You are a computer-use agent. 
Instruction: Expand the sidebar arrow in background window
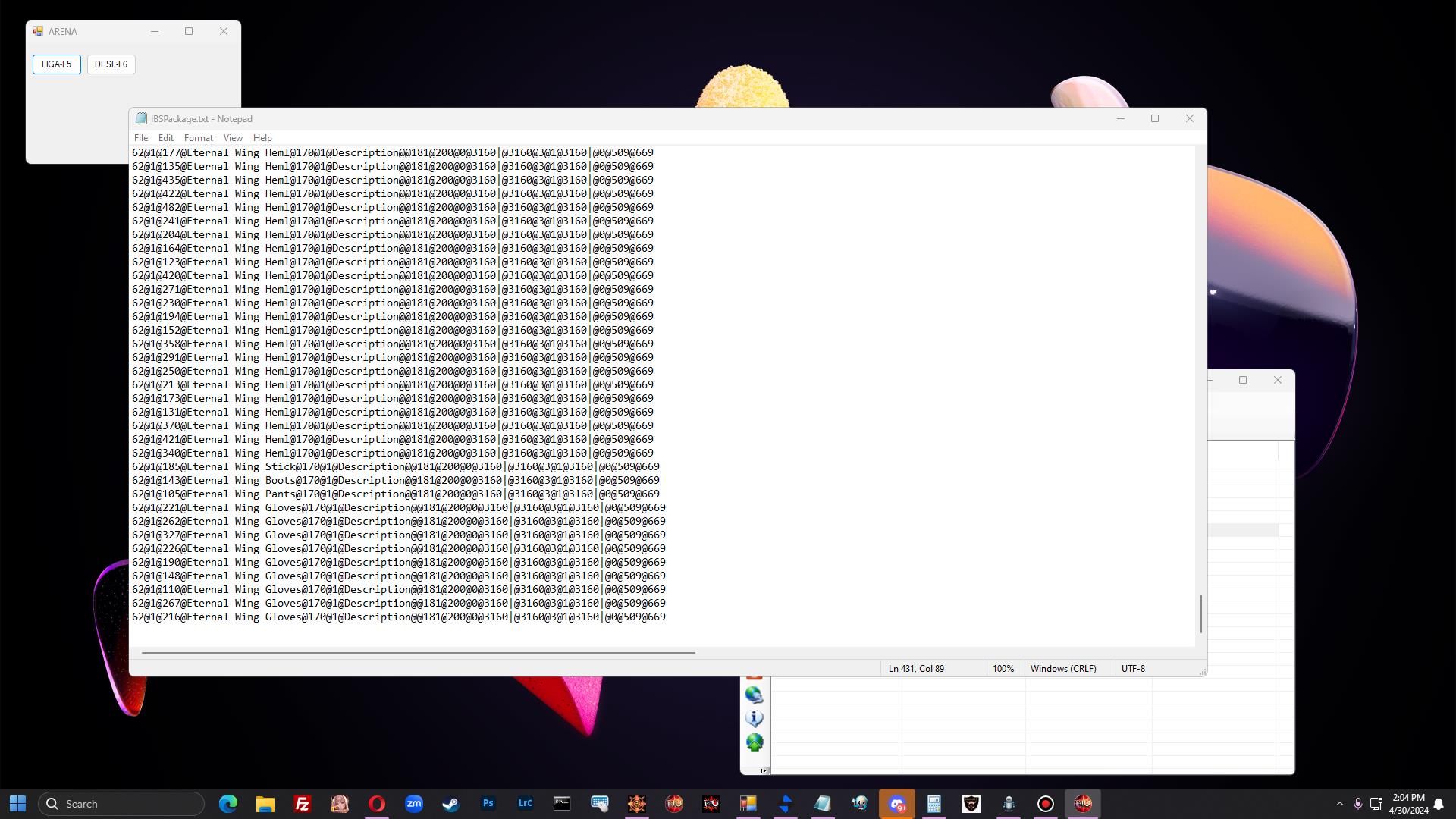(764, 770)
